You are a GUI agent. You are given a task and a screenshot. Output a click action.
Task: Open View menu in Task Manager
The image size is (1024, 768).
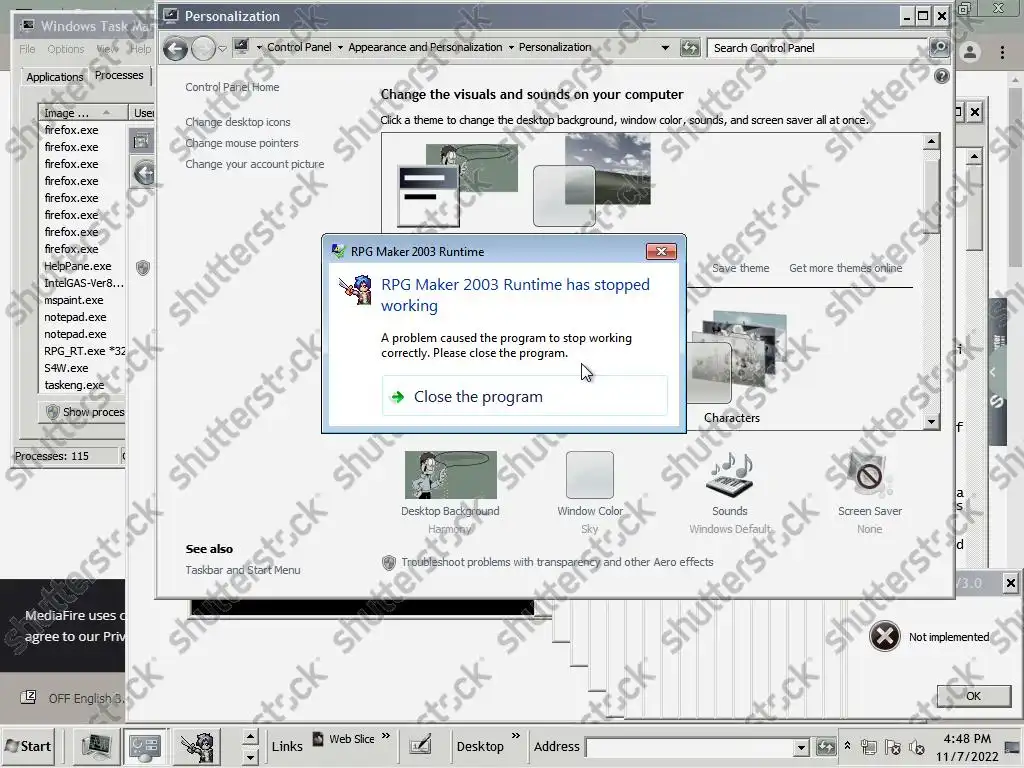pyautogui.click(x=107, y=49)
